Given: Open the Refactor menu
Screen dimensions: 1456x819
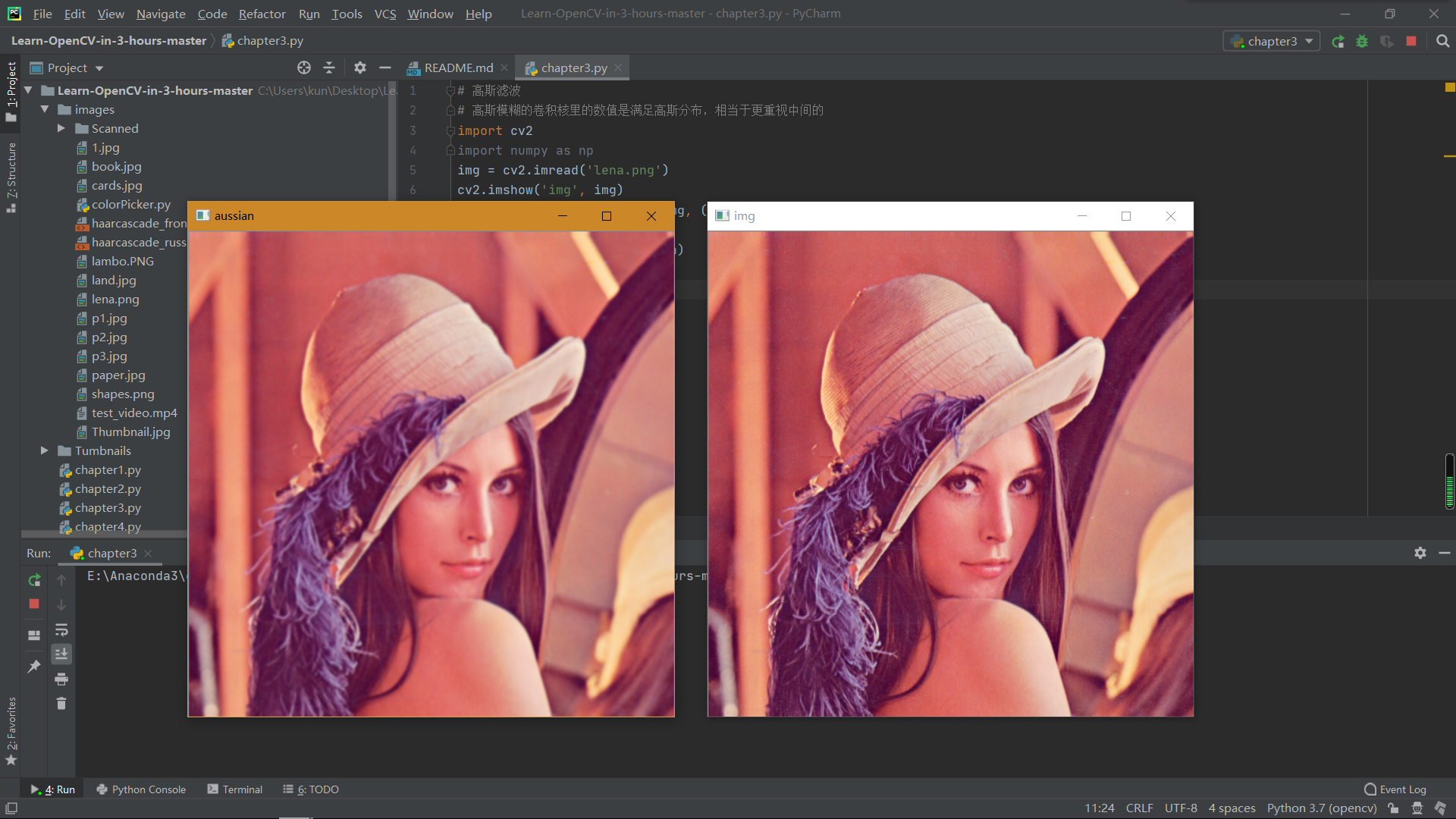Looking at the screenshot, I should click(262, 14).
